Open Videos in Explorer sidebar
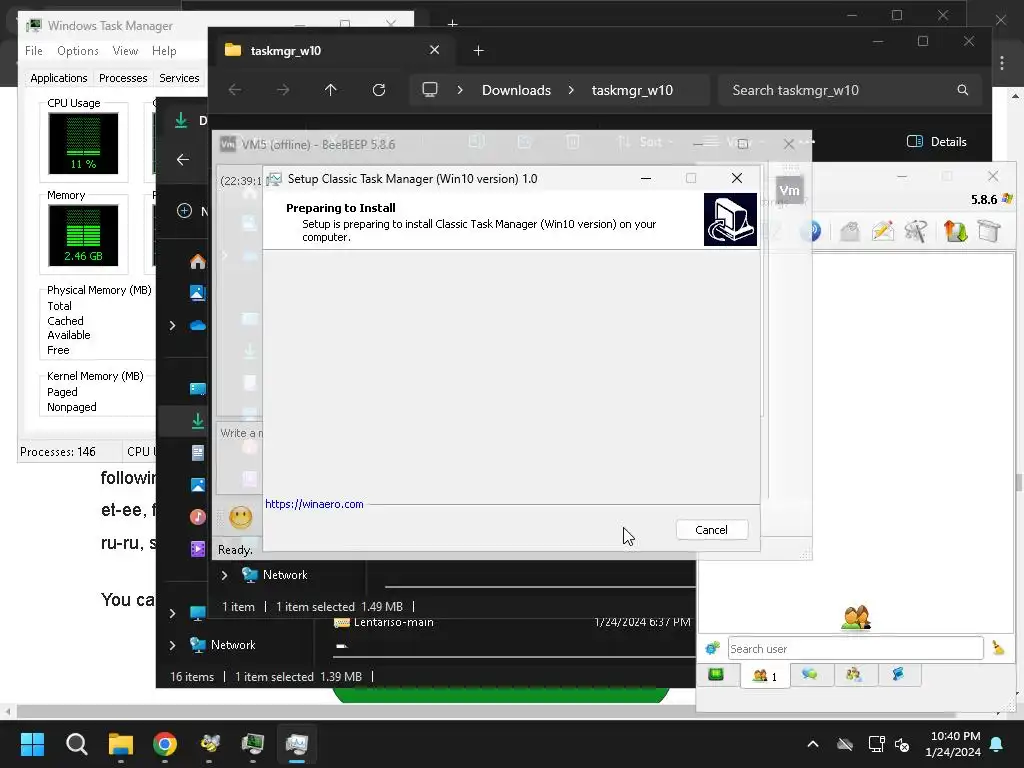Screen dimensions: 1024x768 pyautogui.click(x=197, y=549)
